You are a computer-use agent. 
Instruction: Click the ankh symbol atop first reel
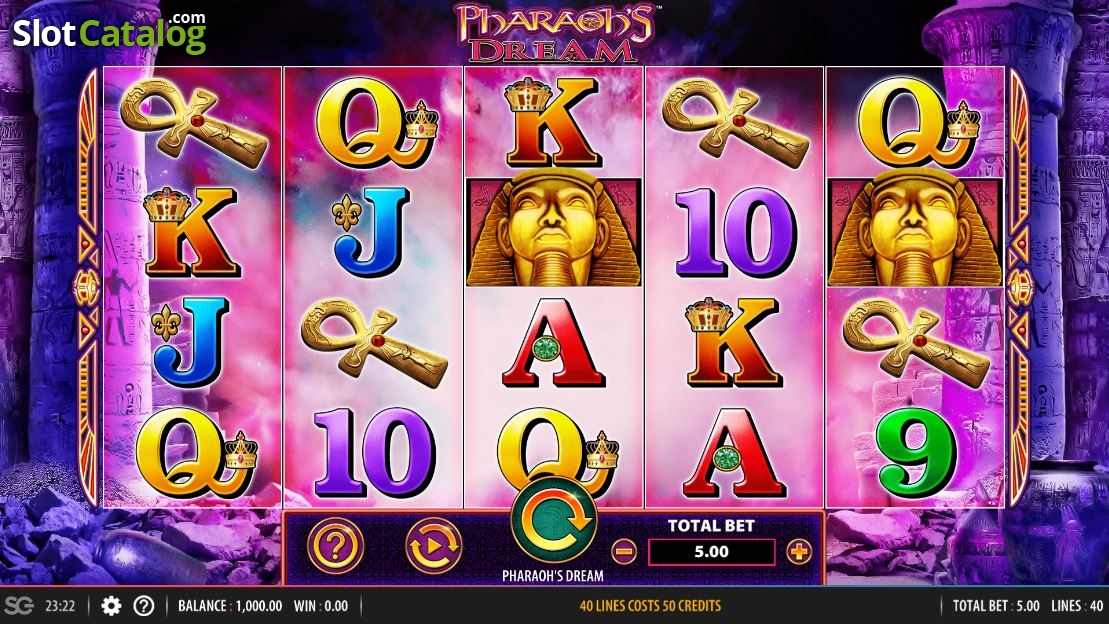click(x=193, y=122)
